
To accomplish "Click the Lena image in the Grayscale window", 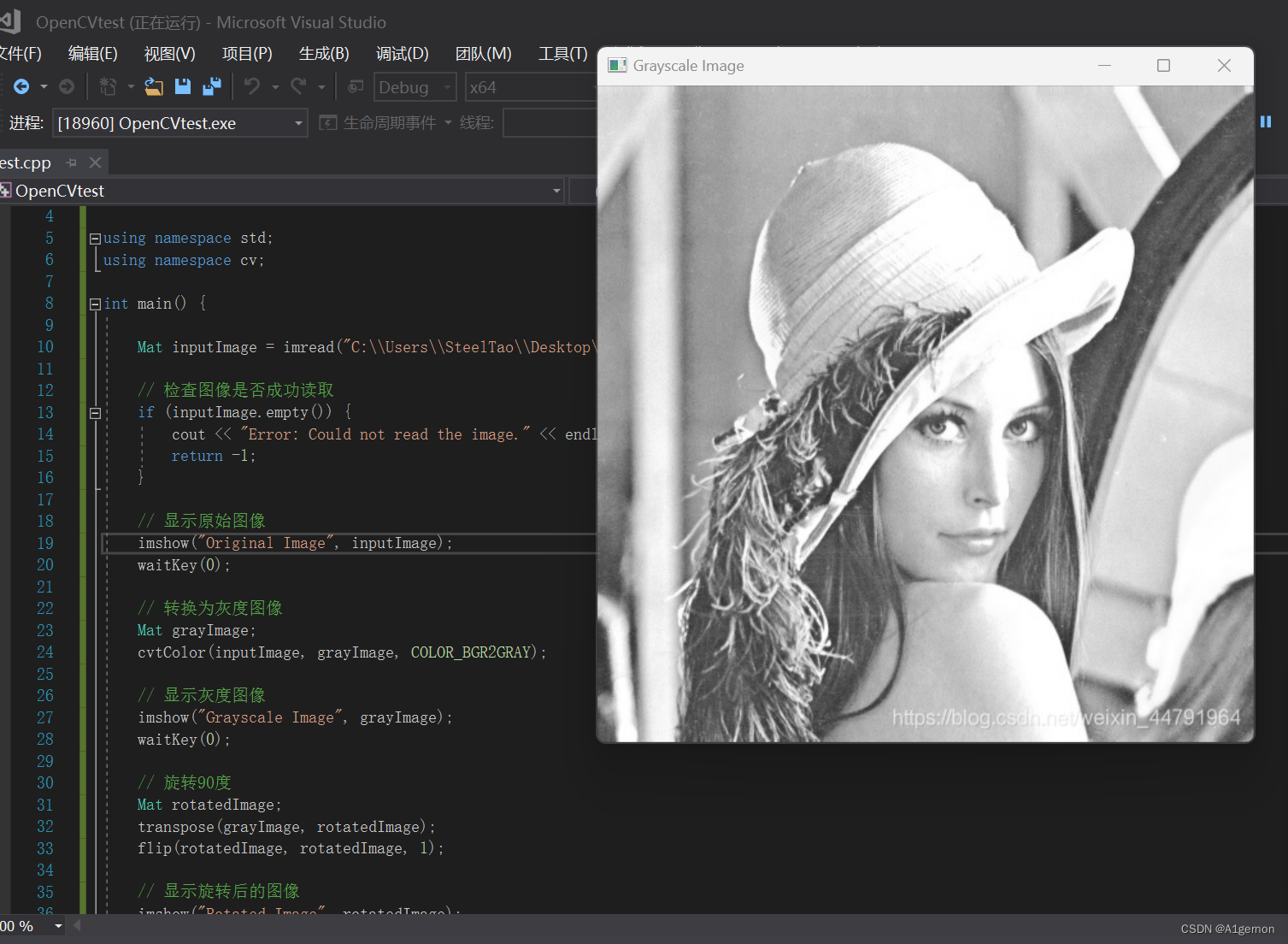I will [x=926, y=414].
